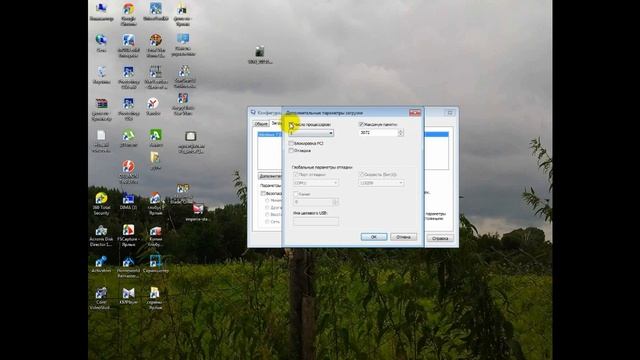Open the blue icon right of Homeworld
The width and height of the screenshot is (640, 360).
coord(156,264)
